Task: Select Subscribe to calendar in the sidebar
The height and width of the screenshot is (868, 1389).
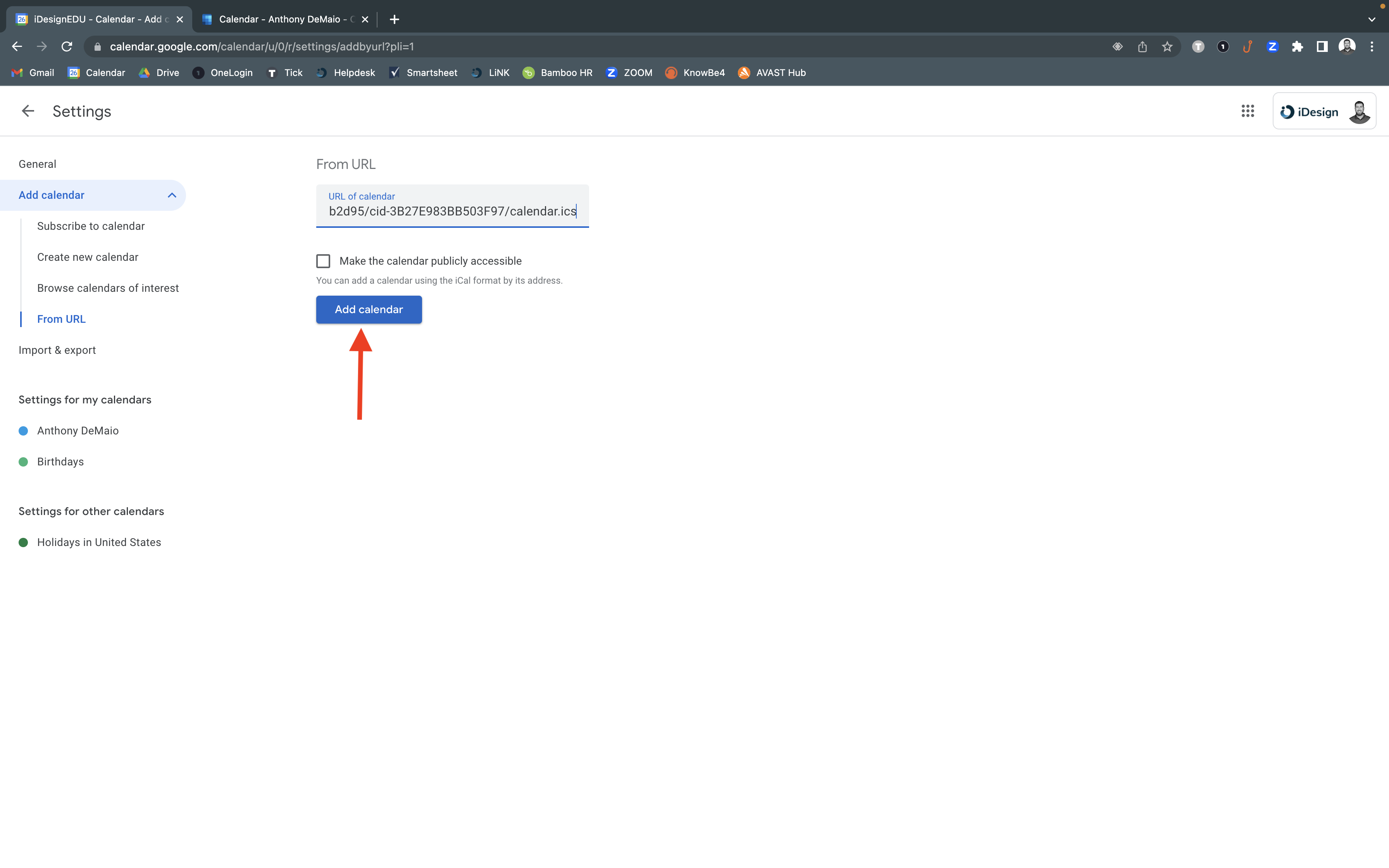Action: pyautogui.click(x=91, y=226)
